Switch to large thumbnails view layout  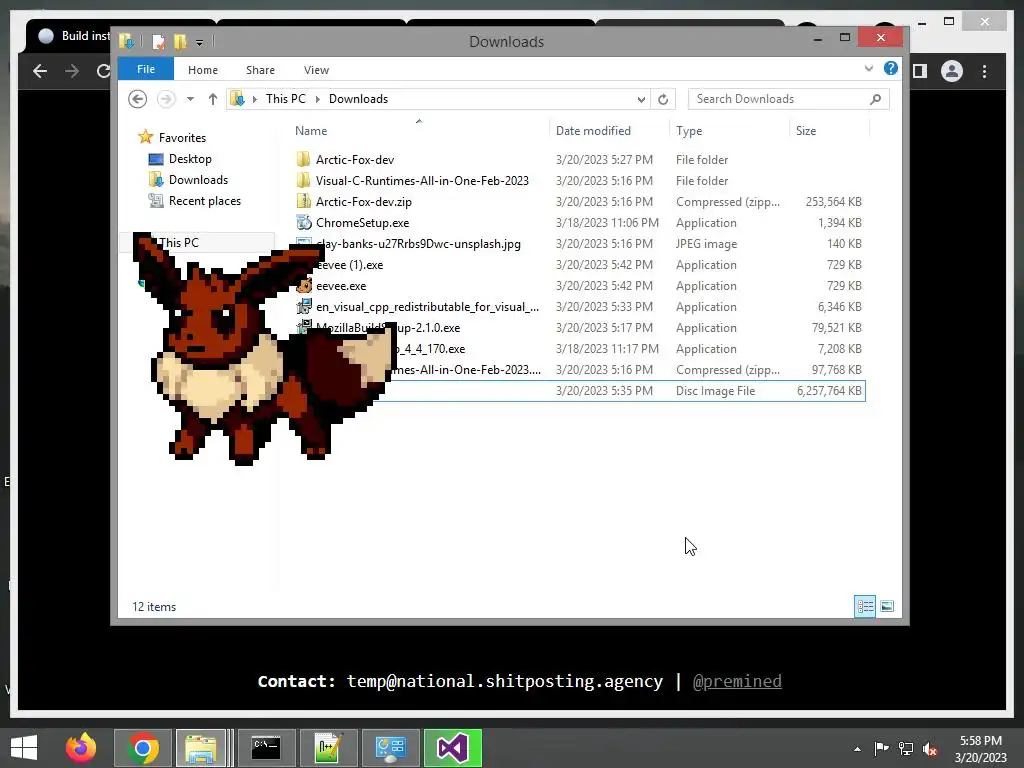[887, 607]
